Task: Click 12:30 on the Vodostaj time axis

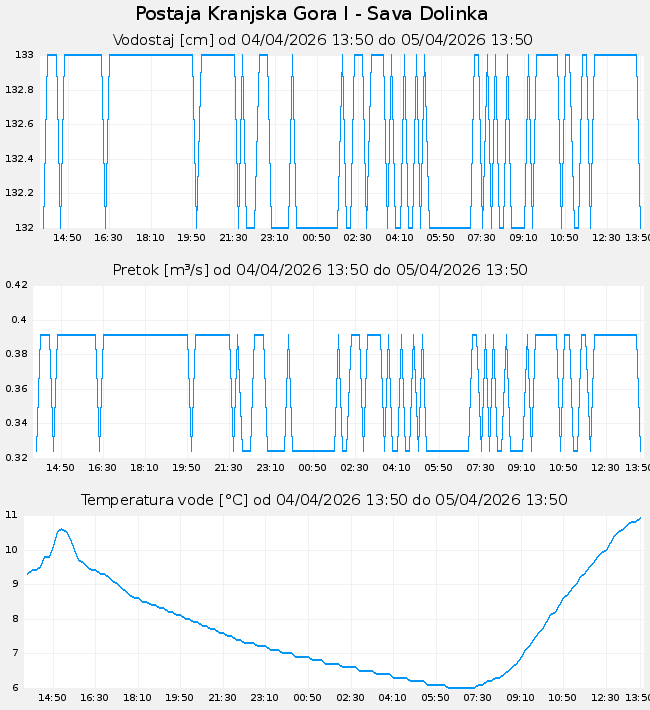Action: [607, 237]
